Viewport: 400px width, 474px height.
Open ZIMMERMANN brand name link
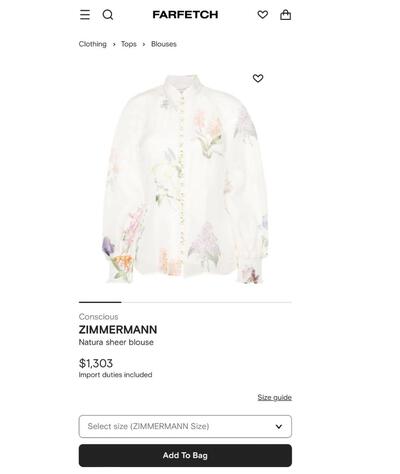click(x=118, y=330)
